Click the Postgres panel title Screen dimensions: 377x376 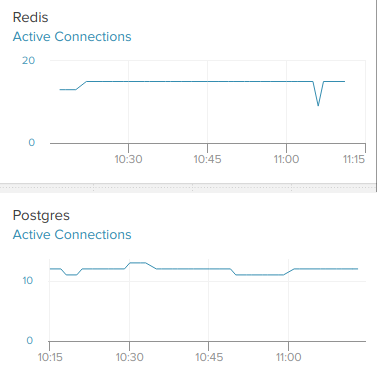(41, 215)
